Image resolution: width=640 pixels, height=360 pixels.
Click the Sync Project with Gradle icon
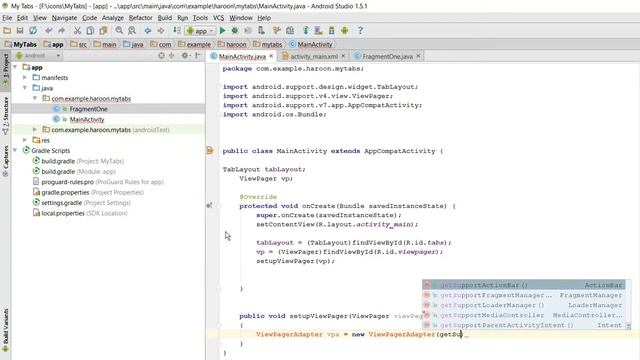306,31
